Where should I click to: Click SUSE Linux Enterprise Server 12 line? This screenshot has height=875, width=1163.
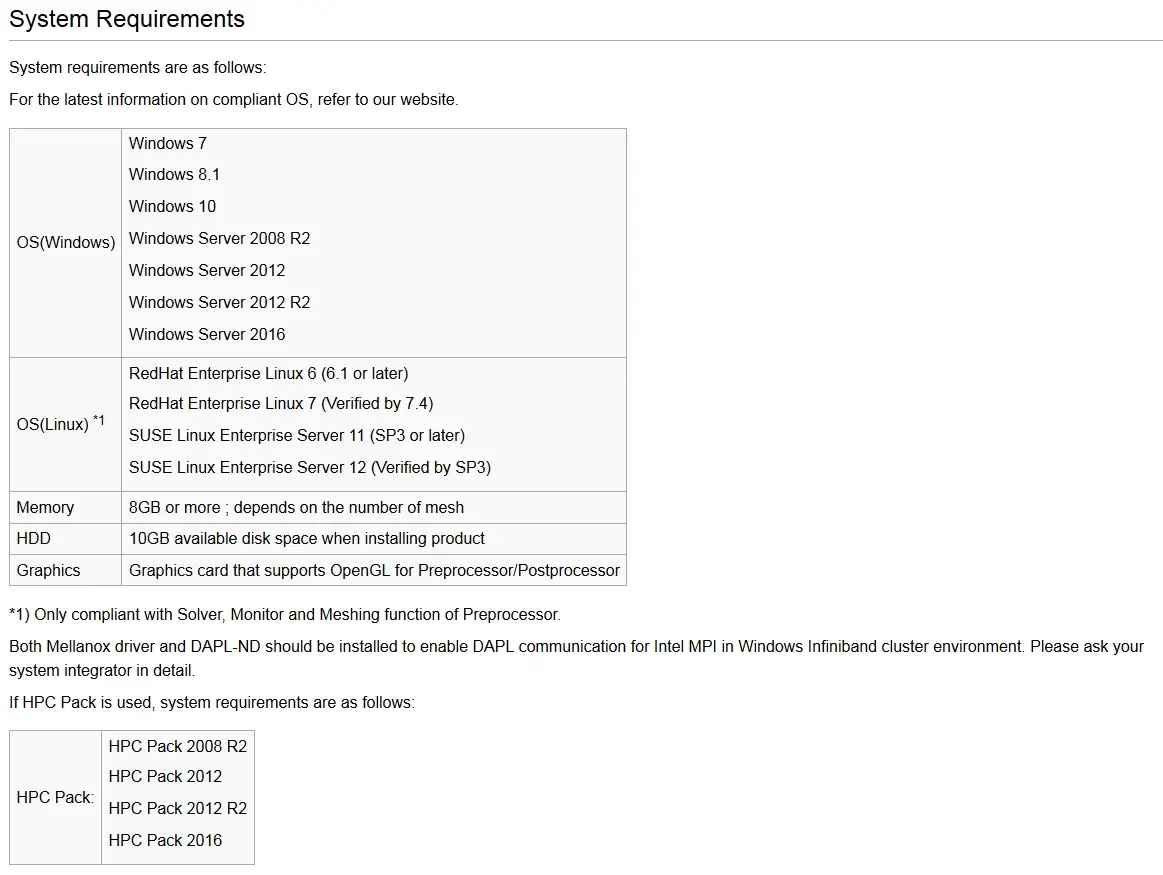pyautogui.click(x=310, y=467)
